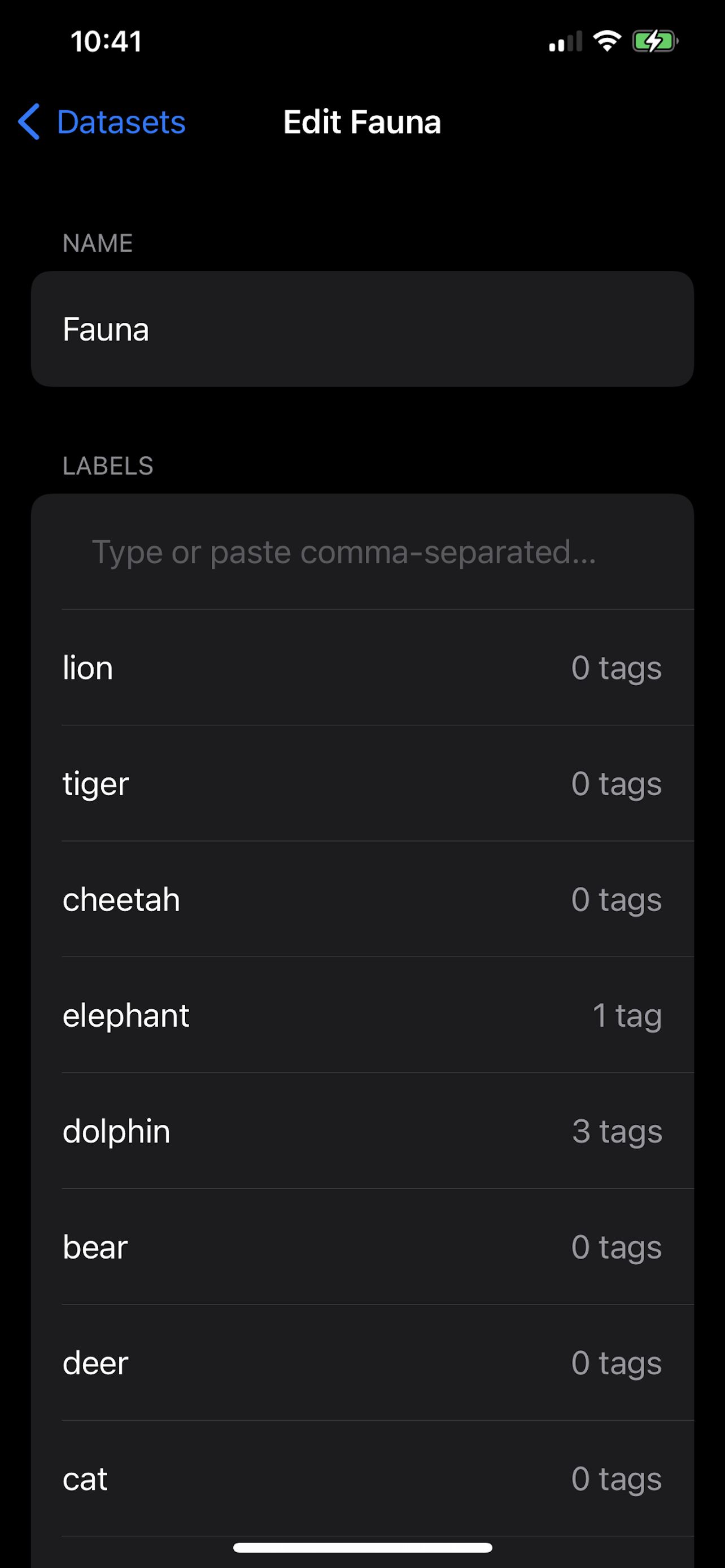Tap the Edit Fauna title
The height and width of the screenshot is (1568, 725).
pos(362,122)
